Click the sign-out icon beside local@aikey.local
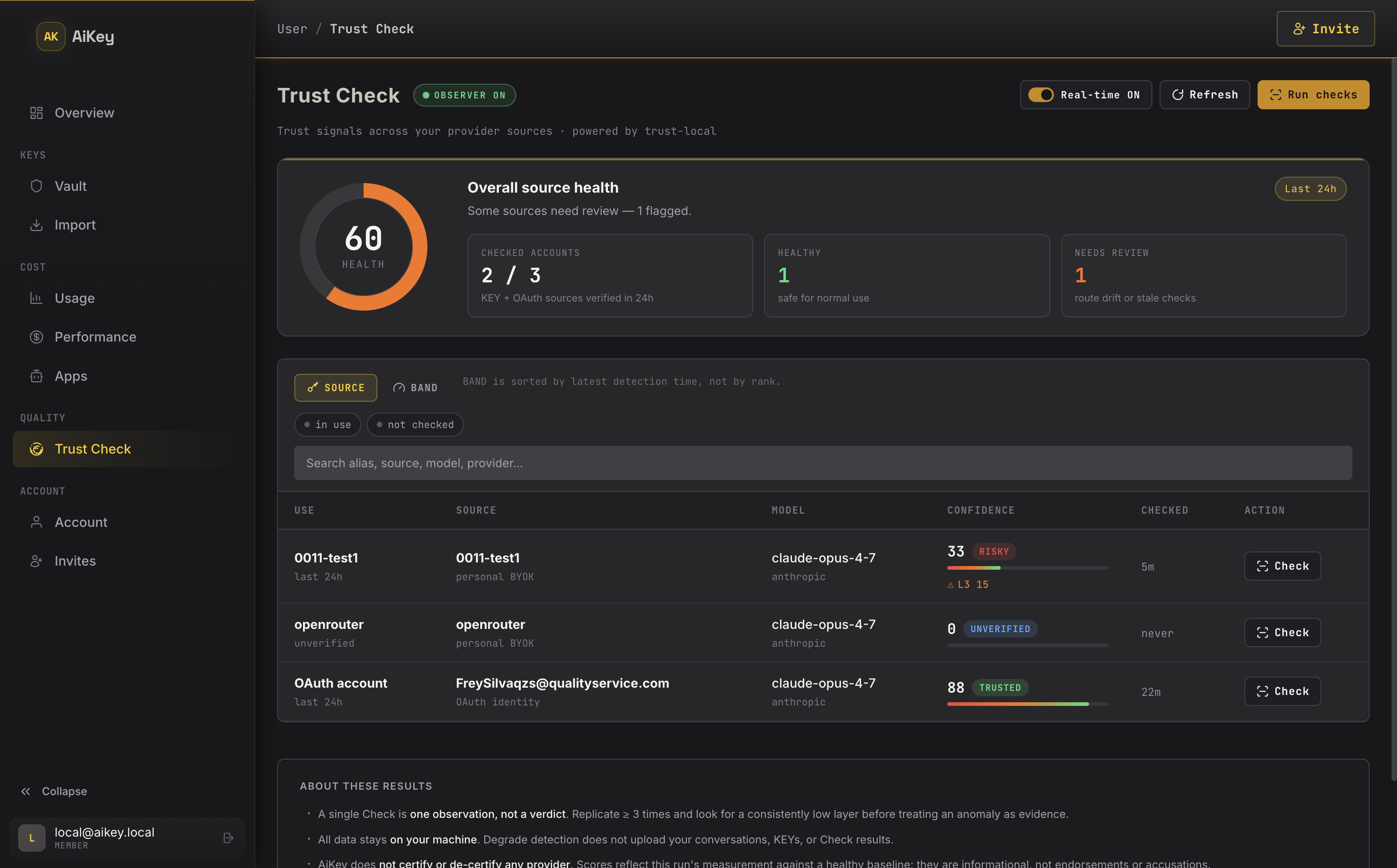The image size is (1397, 868). 228,837
